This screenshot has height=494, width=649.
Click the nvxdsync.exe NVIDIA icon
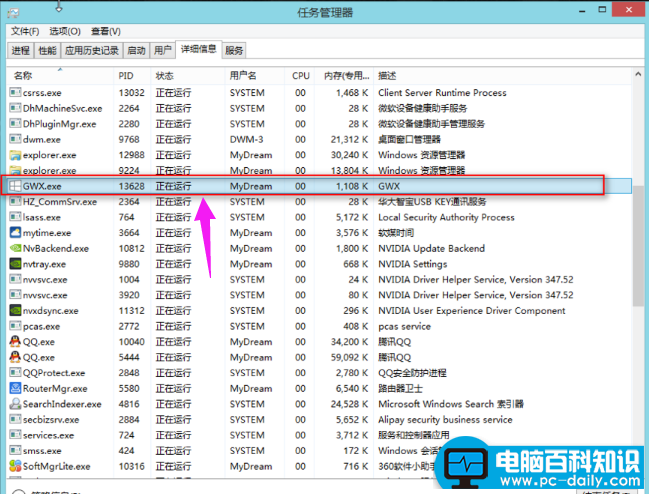15,310
